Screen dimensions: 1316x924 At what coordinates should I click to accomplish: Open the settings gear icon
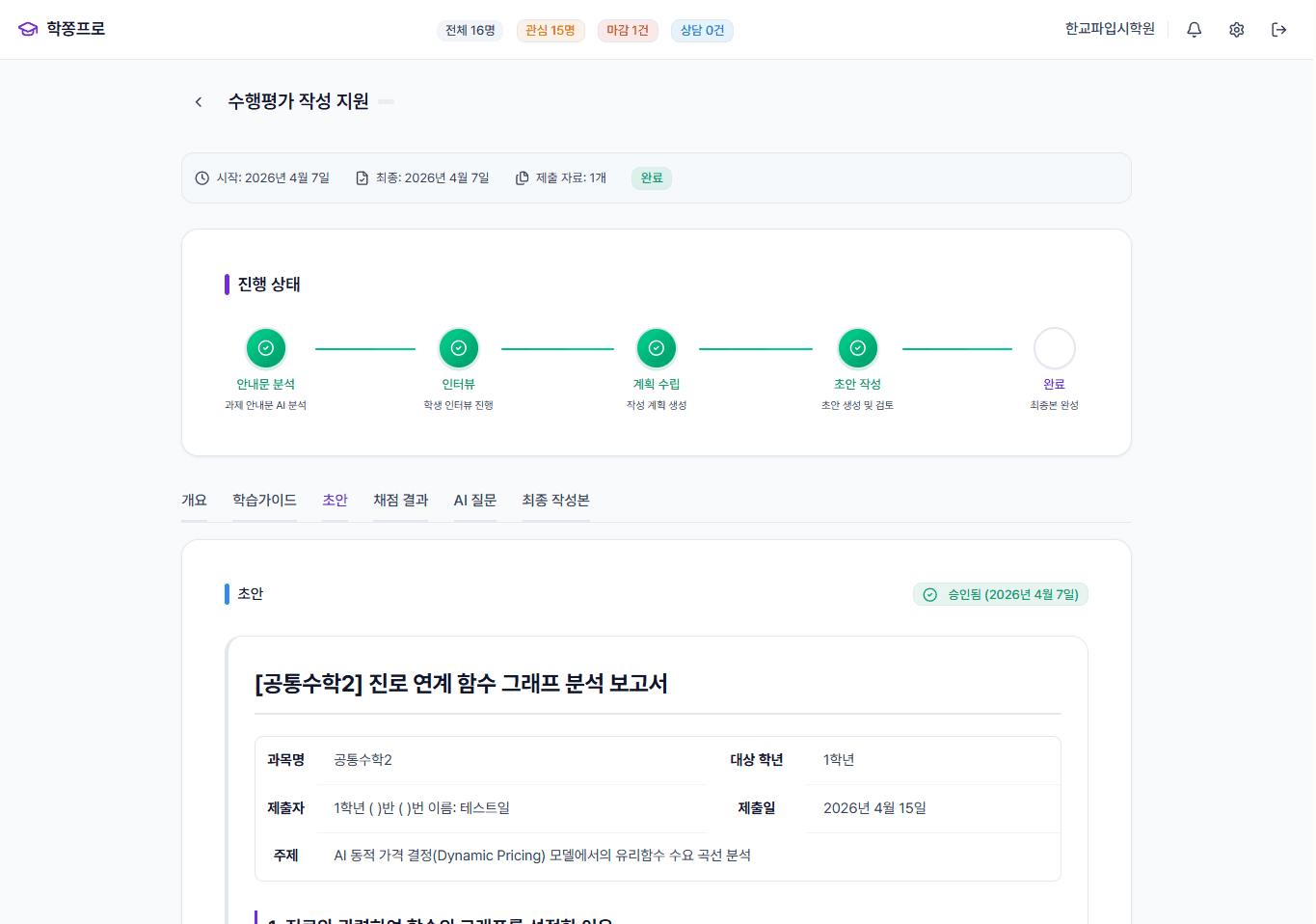(x=1236, y=30)
